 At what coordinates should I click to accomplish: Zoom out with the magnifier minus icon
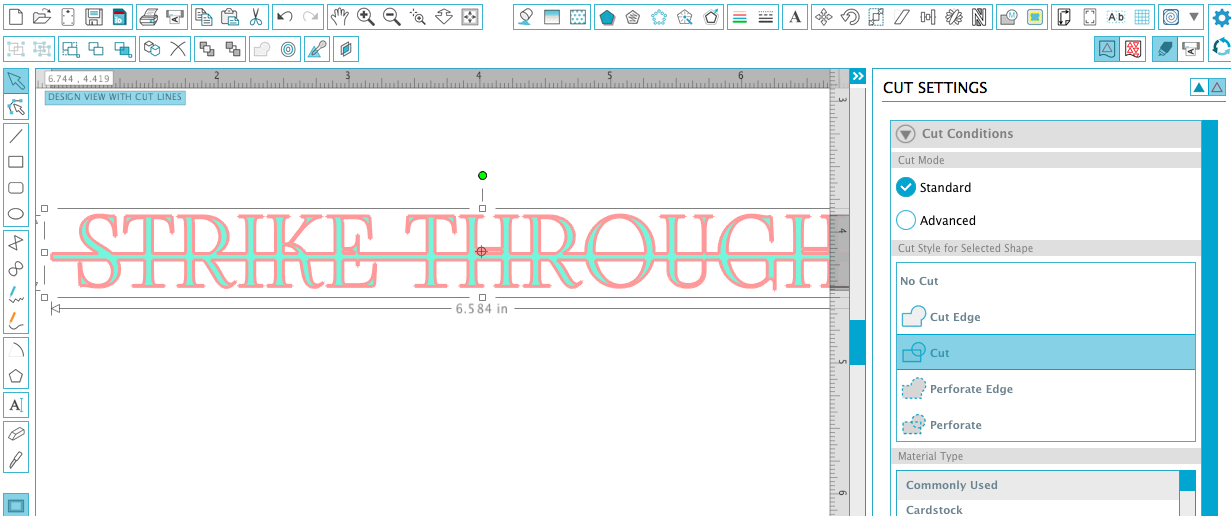pos(392,17)
